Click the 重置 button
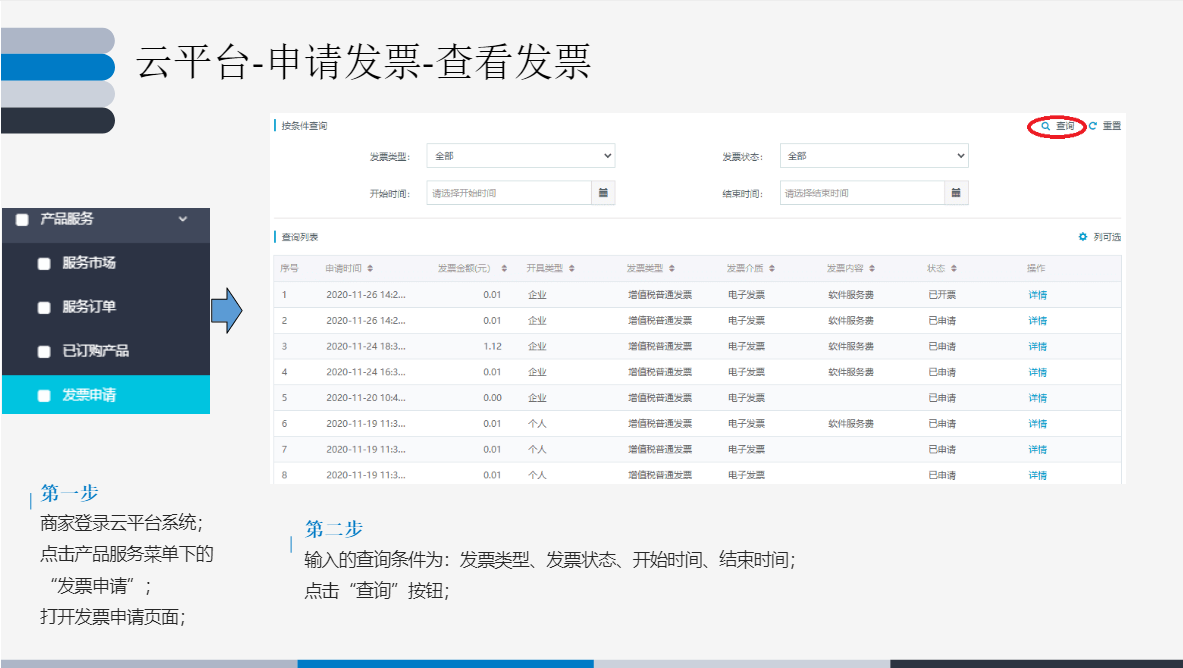Screen dimensions: 1183x668 1105,126
